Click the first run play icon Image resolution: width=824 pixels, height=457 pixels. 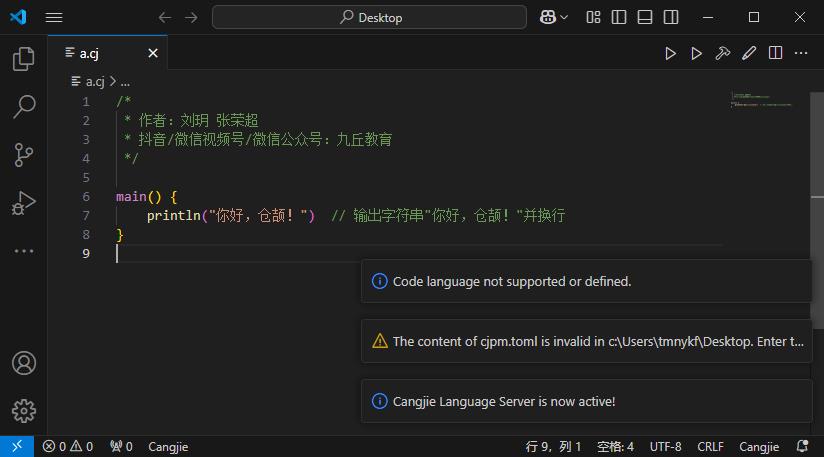coord(670,53)
